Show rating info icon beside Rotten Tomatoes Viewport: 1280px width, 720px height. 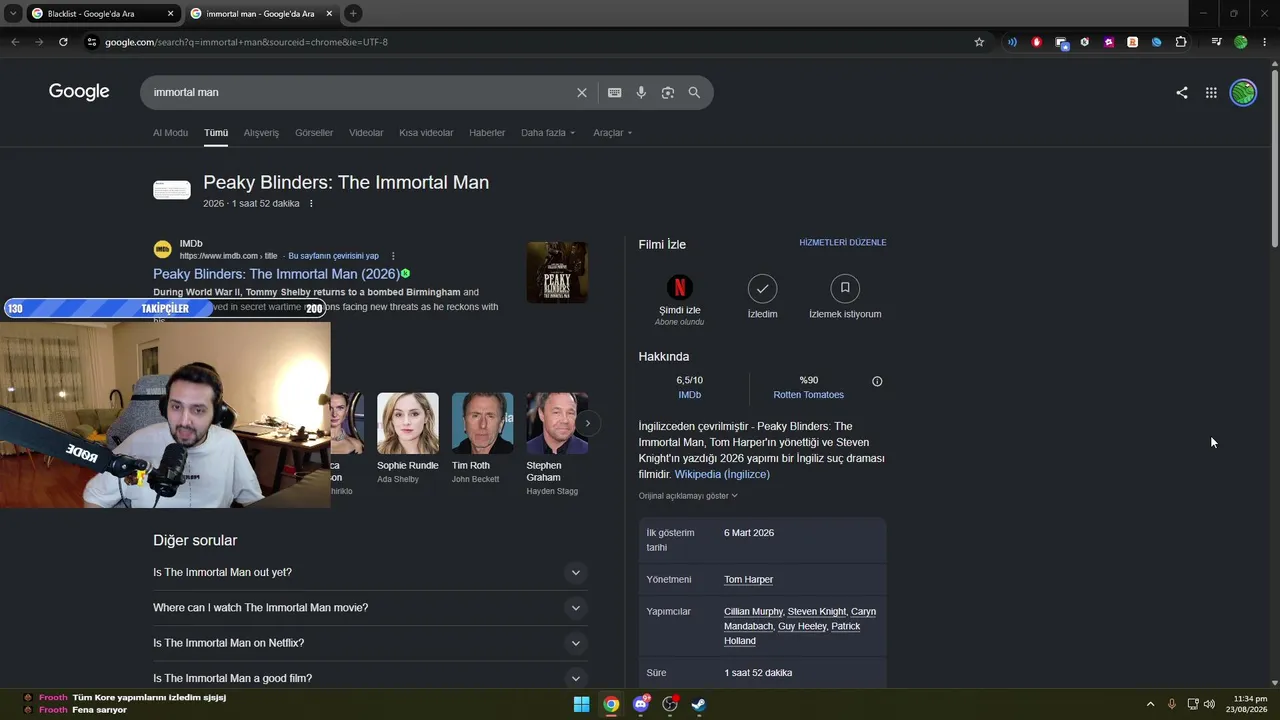[877, 381]
